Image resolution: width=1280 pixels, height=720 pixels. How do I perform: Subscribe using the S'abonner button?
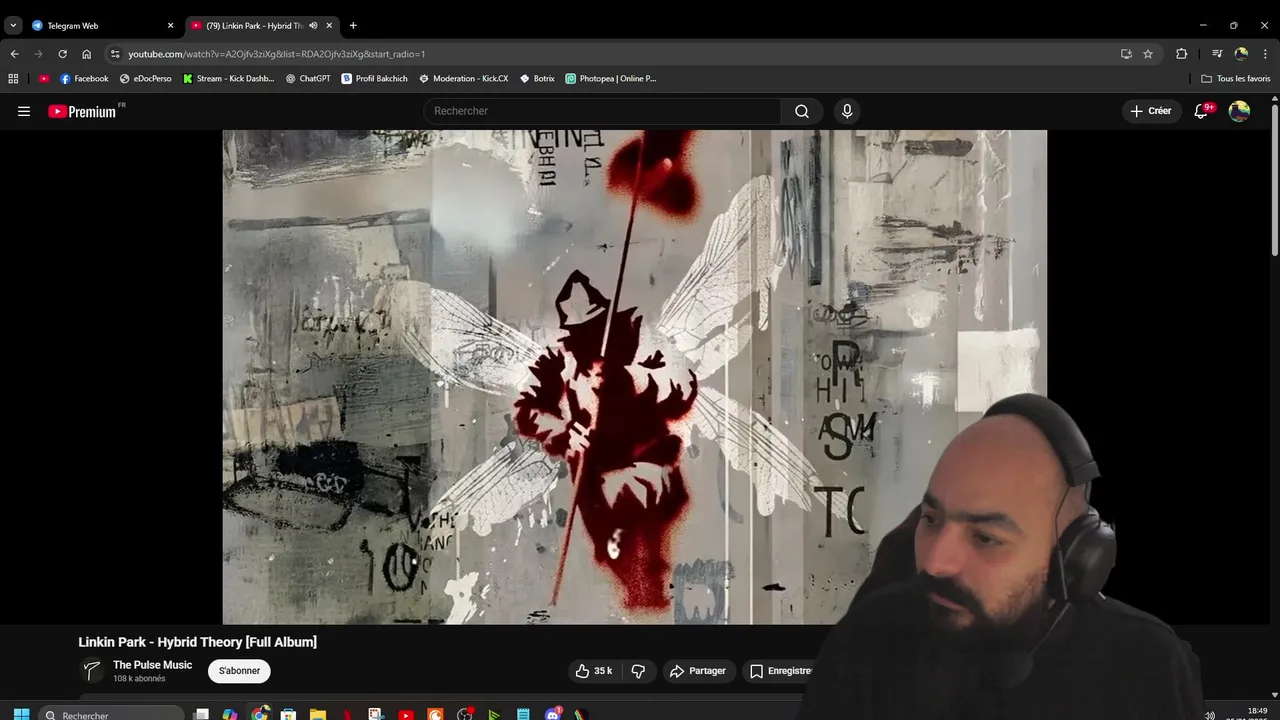[x=239, y=671]
